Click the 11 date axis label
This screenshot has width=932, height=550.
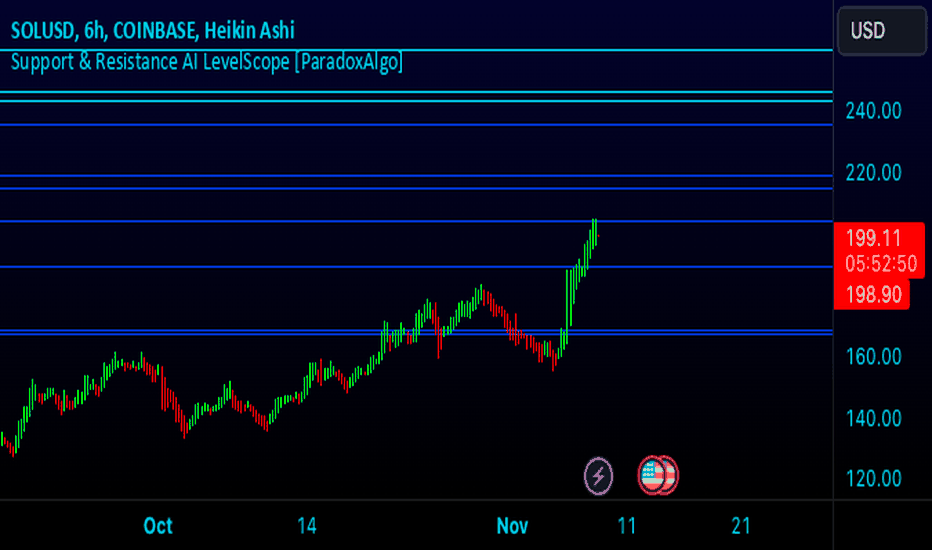point(627,526)
